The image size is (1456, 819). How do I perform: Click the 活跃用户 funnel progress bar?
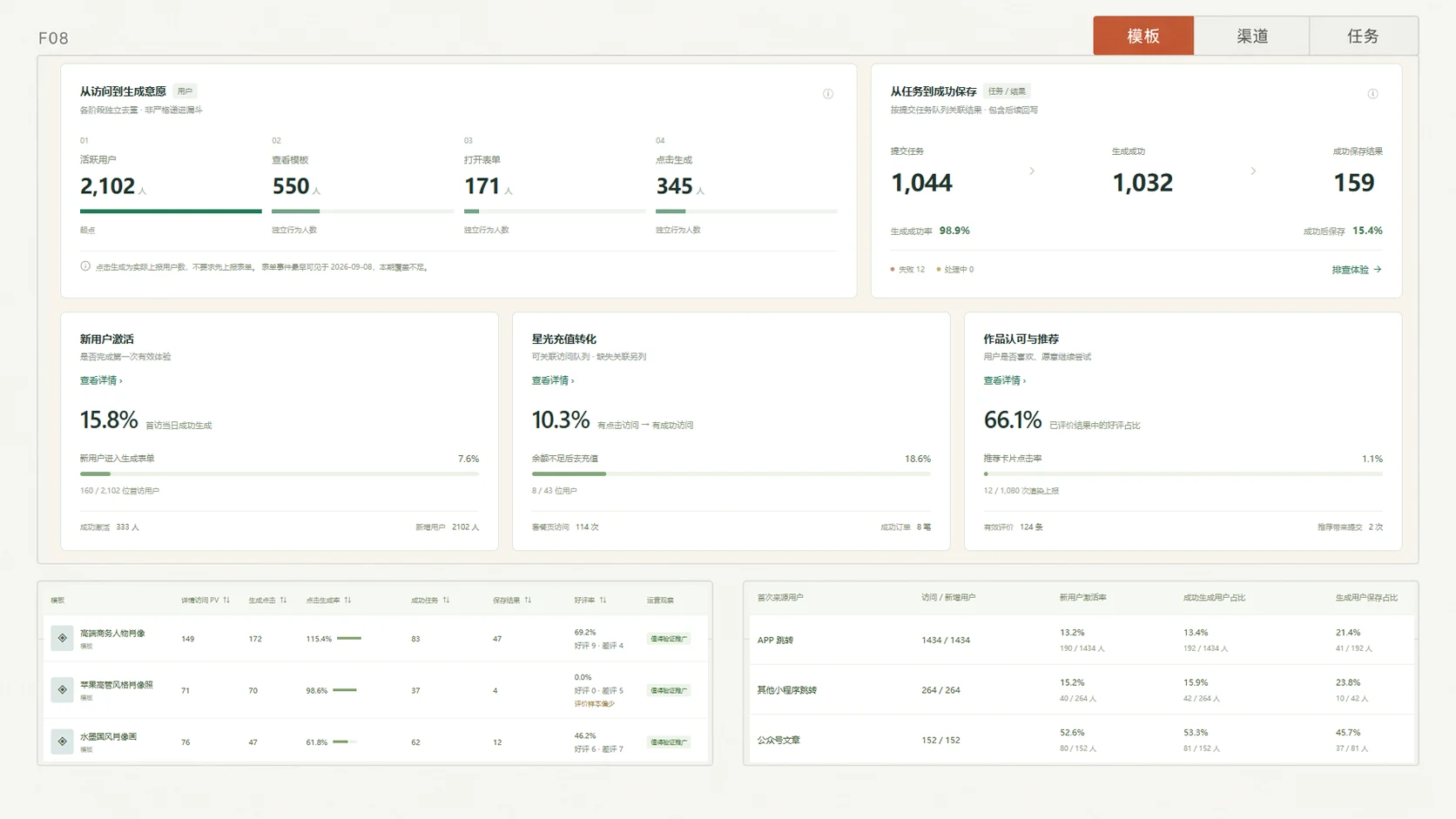coord(171,211)
